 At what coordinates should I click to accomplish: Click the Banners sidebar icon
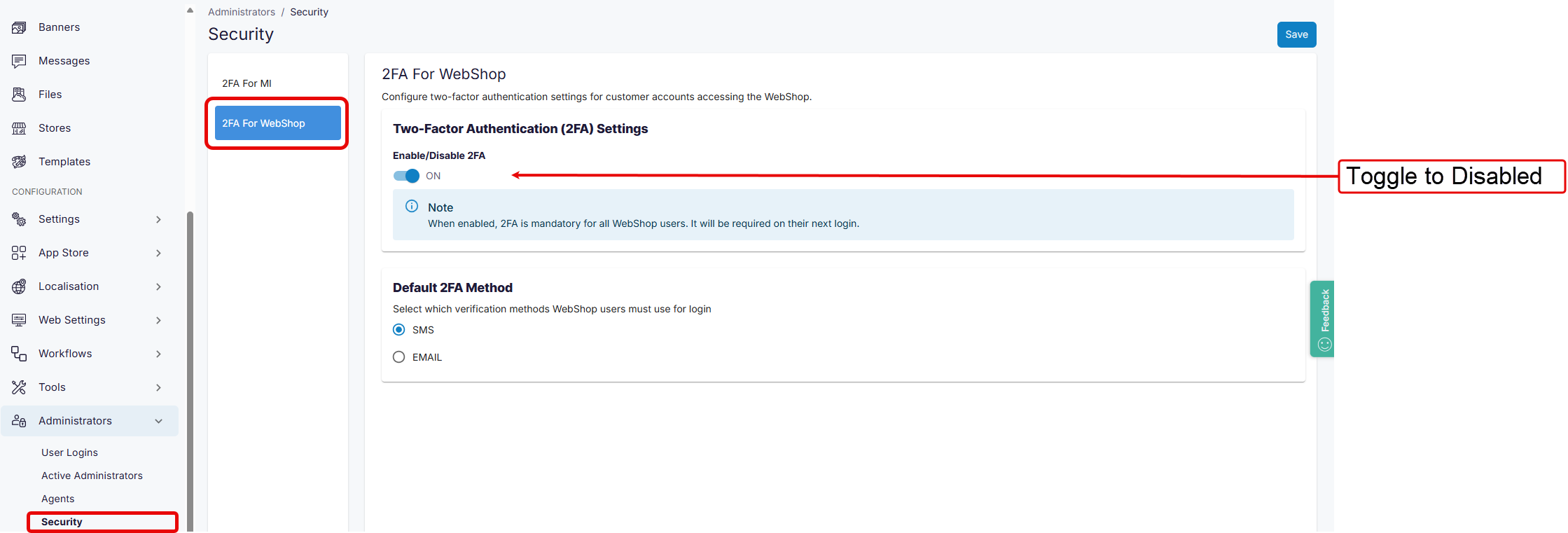[x=19, y=27]
